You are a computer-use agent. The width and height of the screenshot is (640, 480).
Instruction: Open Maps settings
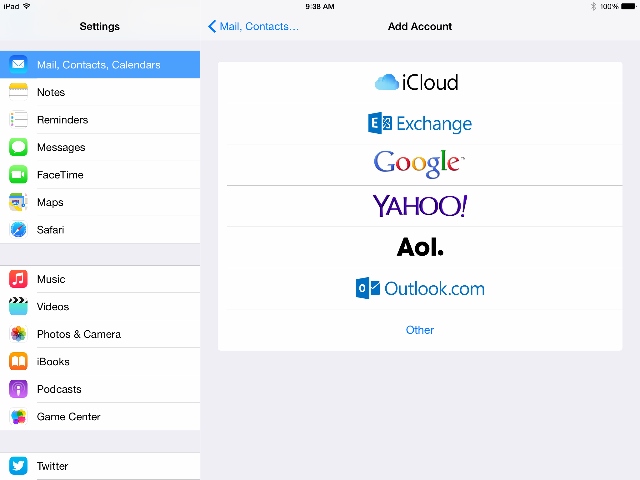(100, 202)
